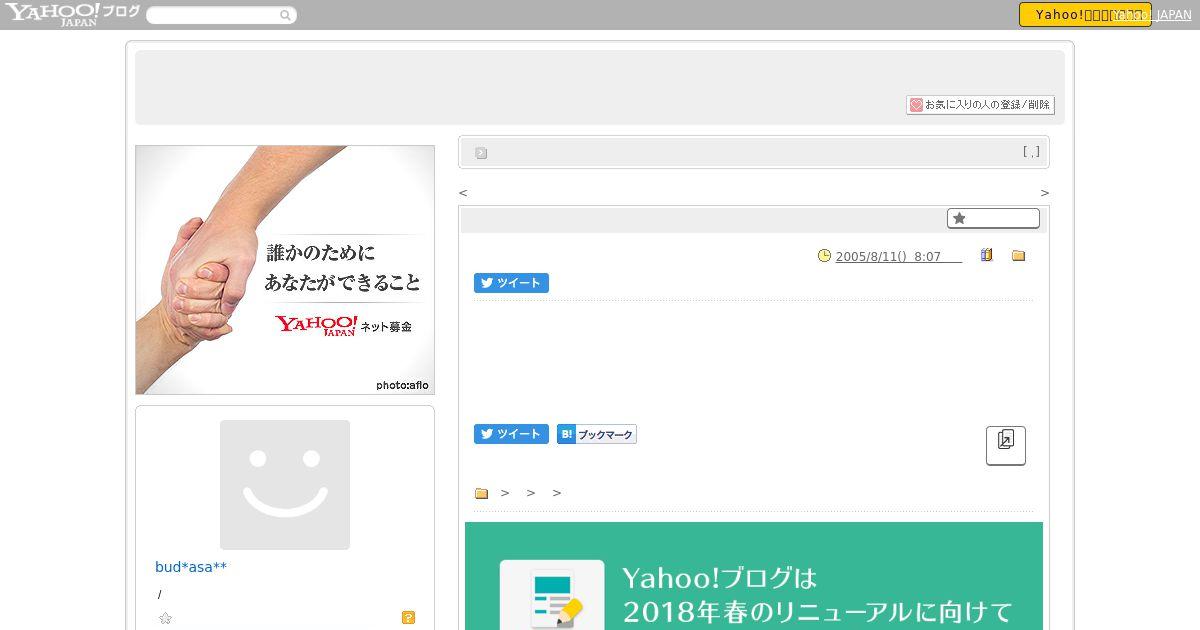Click the Yahoo! JAPAN blog logo
This screenshot has height=630, width=1200.
tap(72, 14)
